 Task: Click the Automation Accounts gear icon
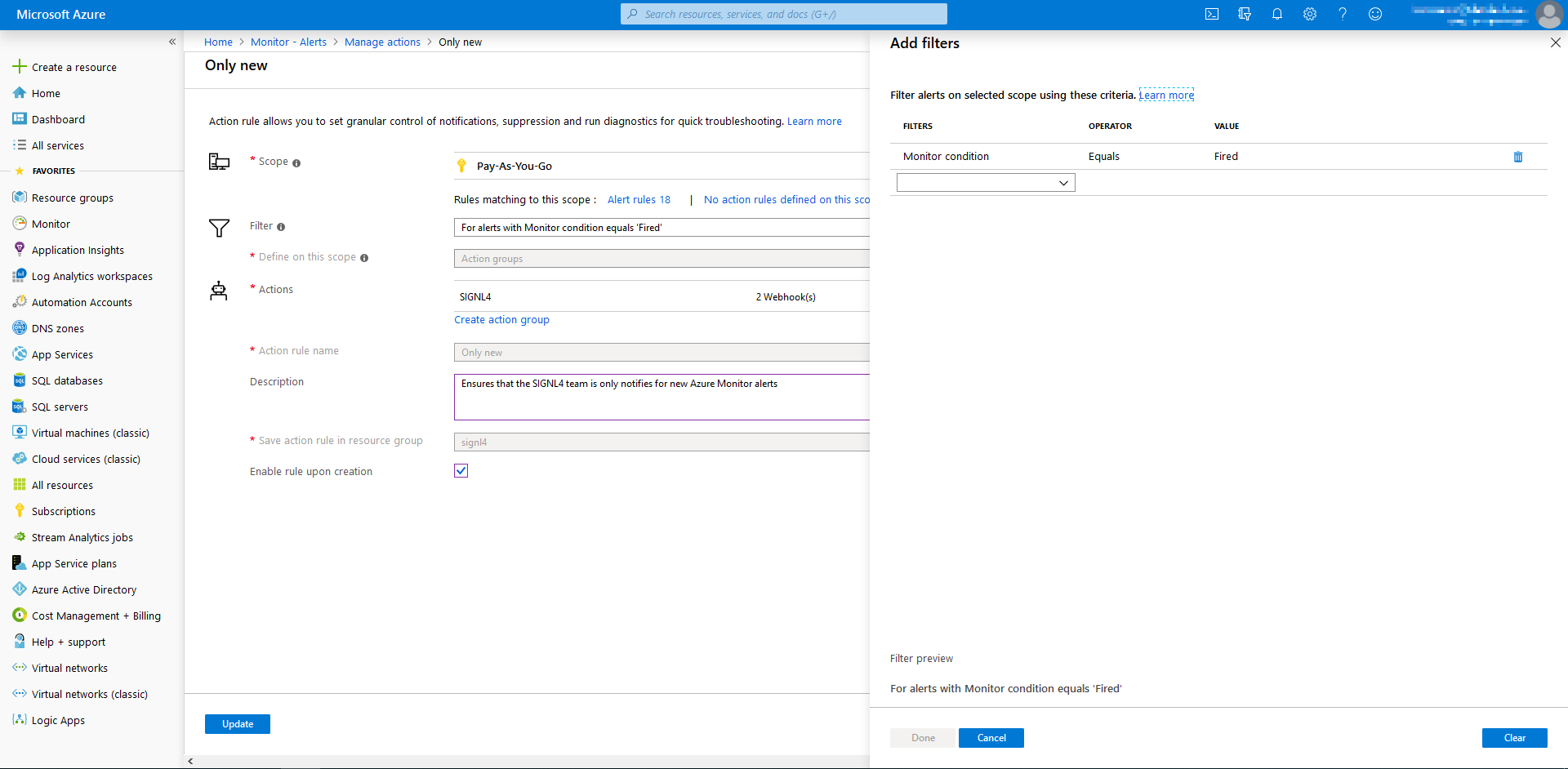click(20, 302)
